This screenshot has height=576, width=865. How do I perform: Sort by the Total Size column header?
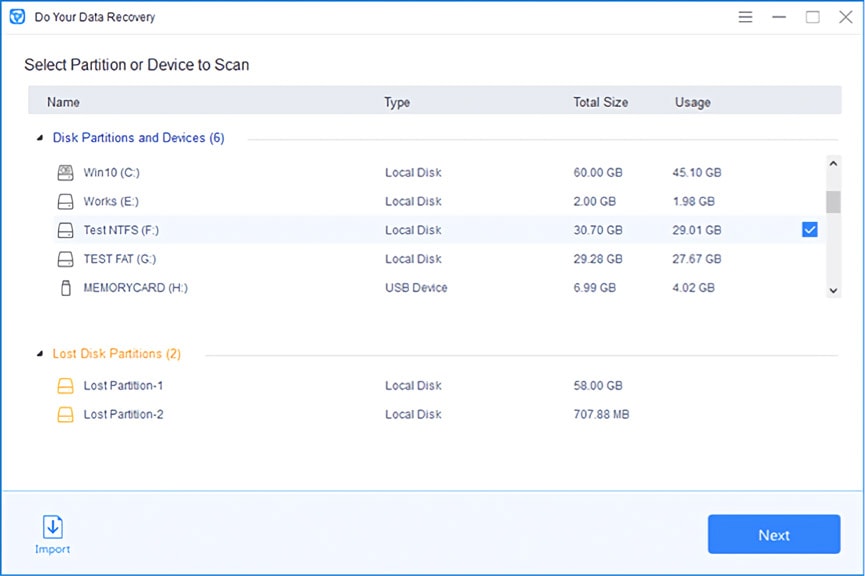pyautogui.click(x=600, y=102)
